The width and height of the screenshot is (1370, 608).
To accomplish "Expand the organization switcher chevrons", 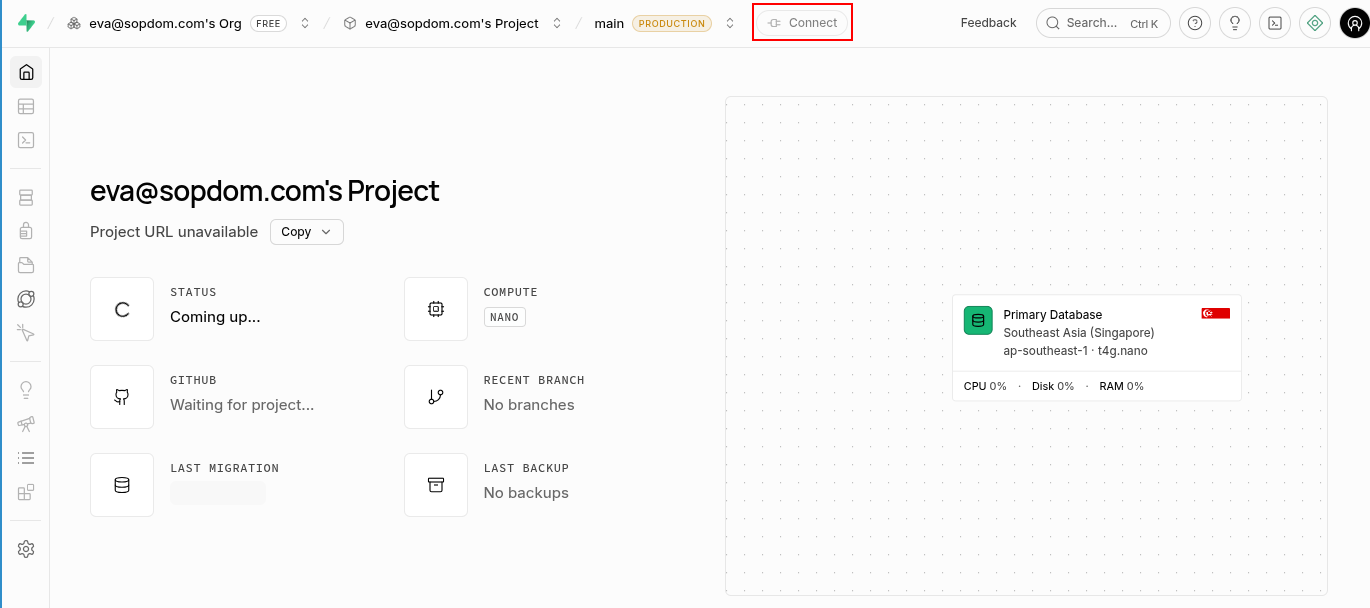I will [305, 23].
